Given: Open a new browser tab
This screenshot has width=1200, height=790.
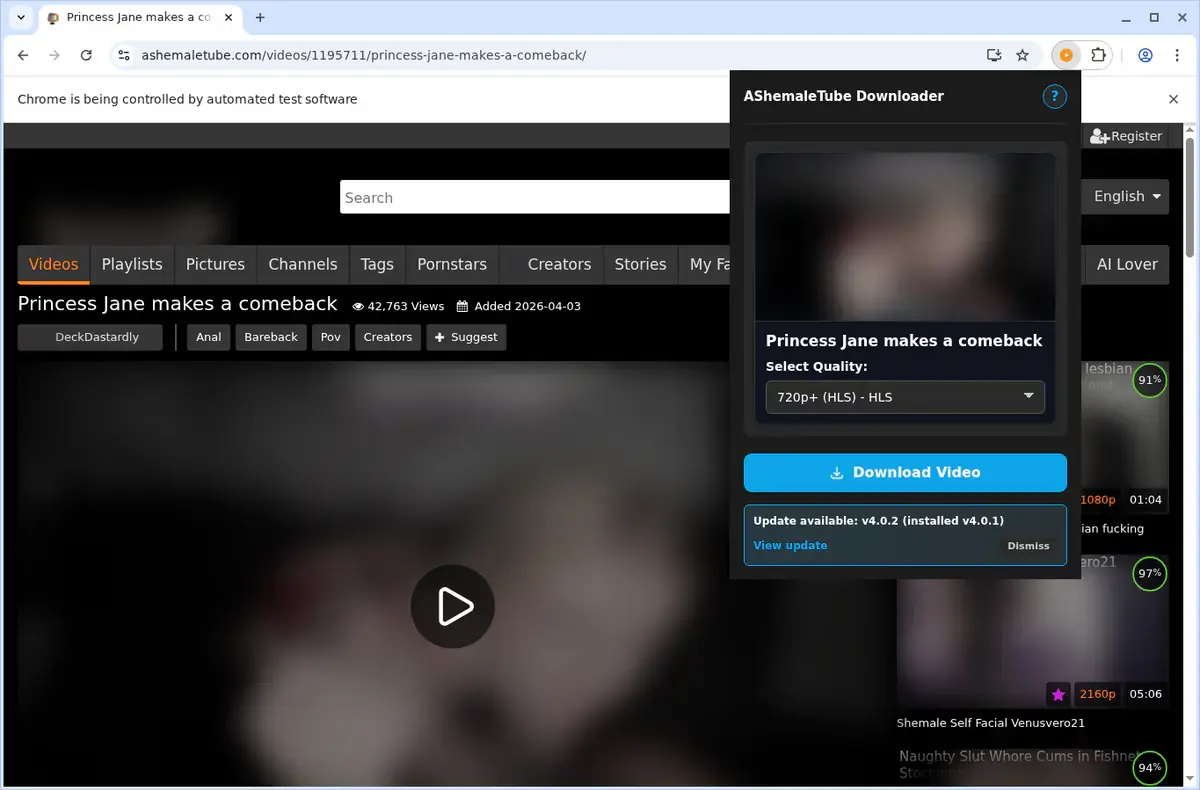Looking at the screenshot, I should point(260,17).
